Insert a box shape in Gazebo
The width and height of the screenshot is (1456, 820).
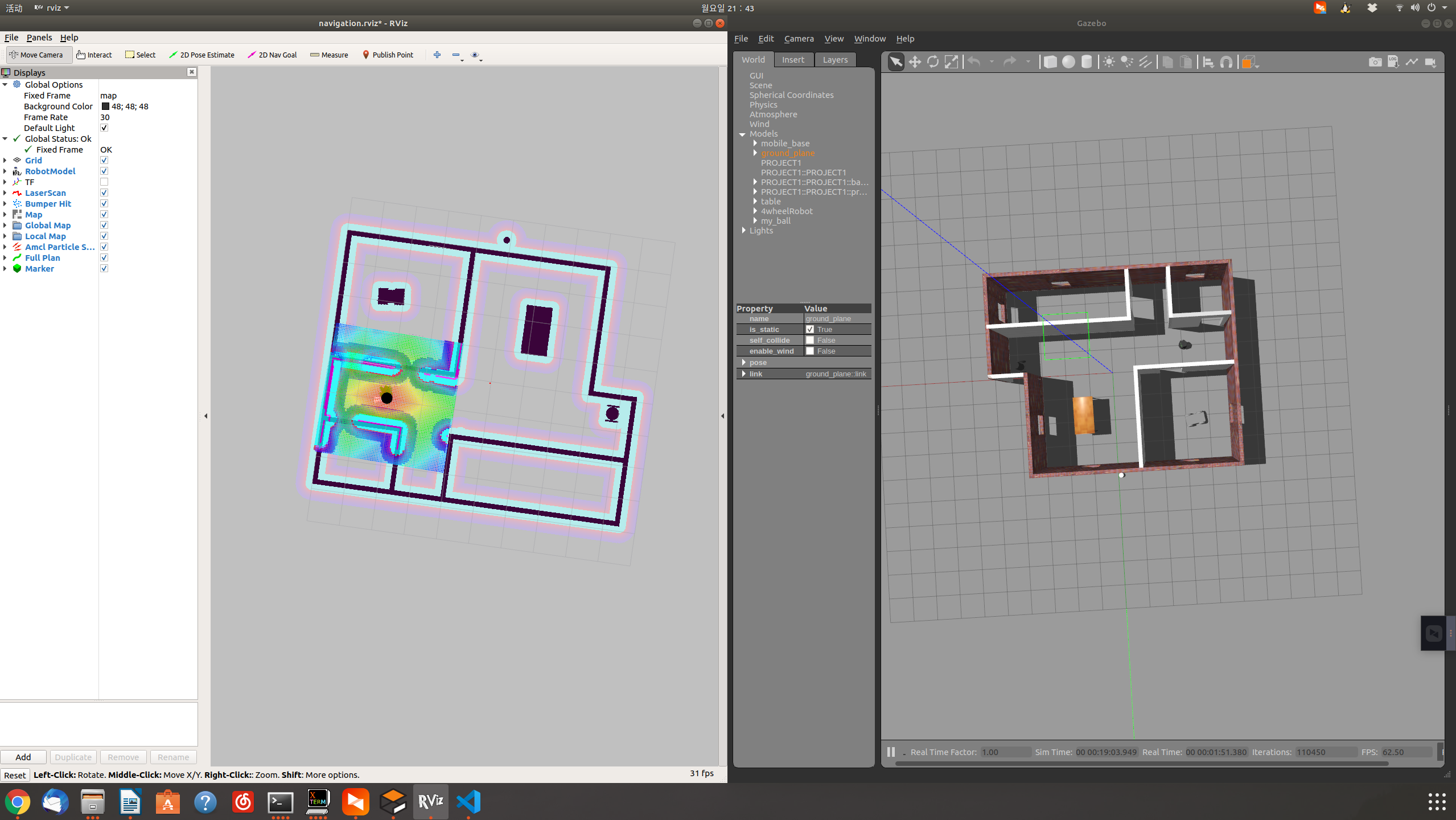1050,61
